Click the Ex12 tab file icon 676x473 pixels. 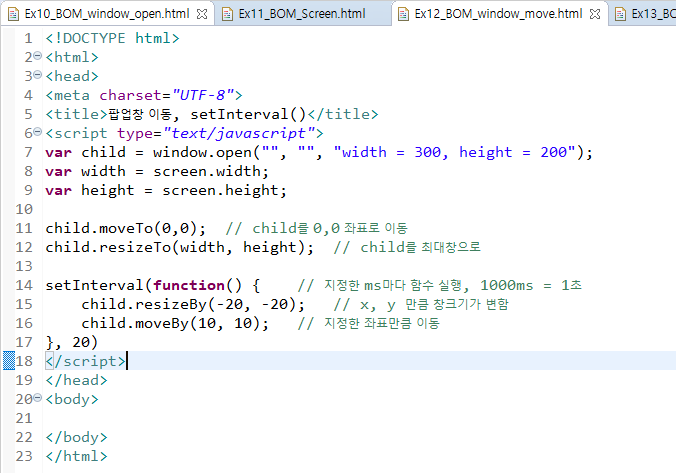click(403, 14)
